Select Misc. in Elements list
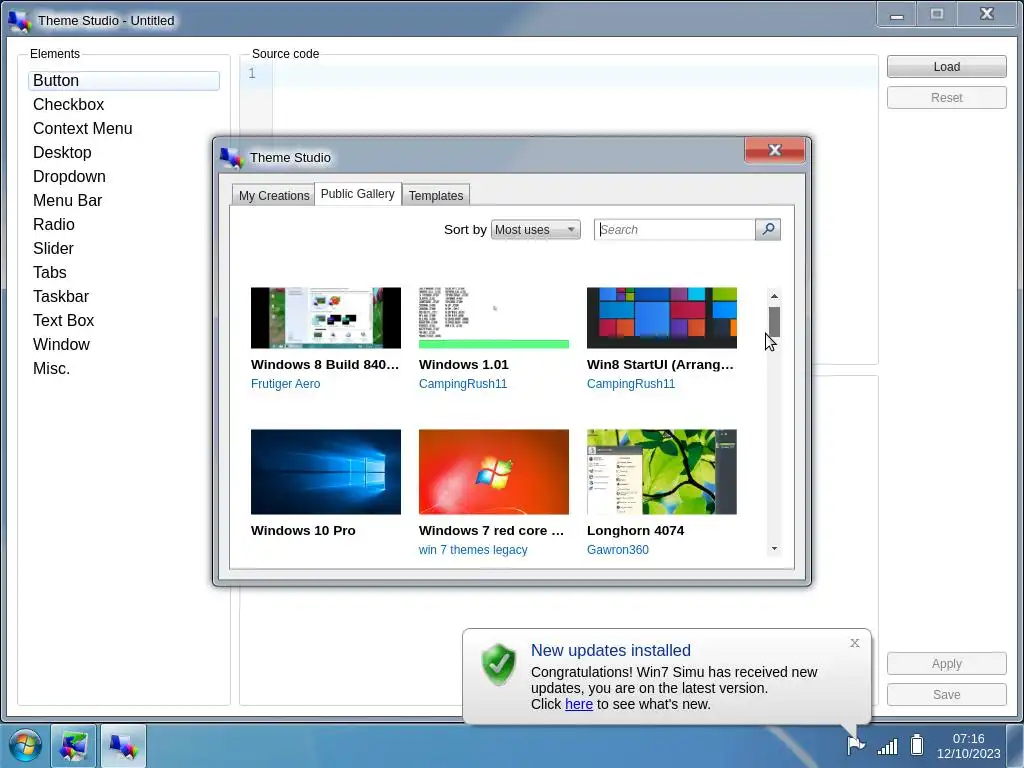 point(123,368)
